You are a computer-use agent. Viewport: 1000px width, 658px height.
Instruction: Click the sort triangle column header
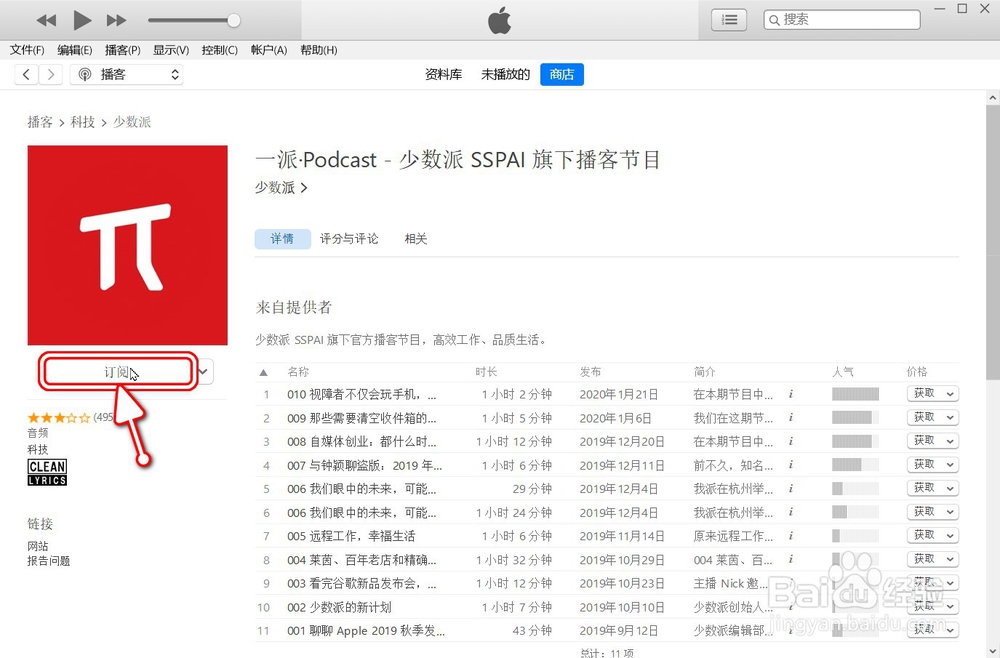click(x=263, y=372)
